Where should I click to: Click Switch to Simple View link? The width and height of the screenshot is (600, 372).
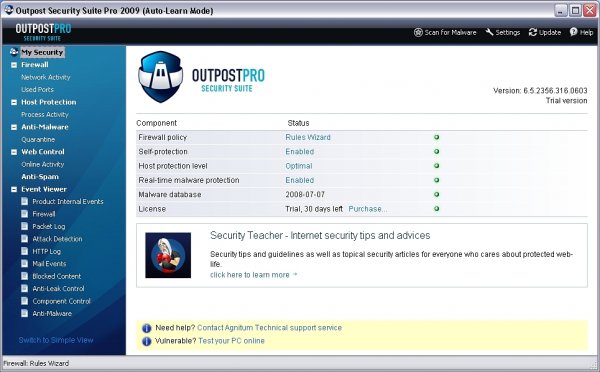56,340
